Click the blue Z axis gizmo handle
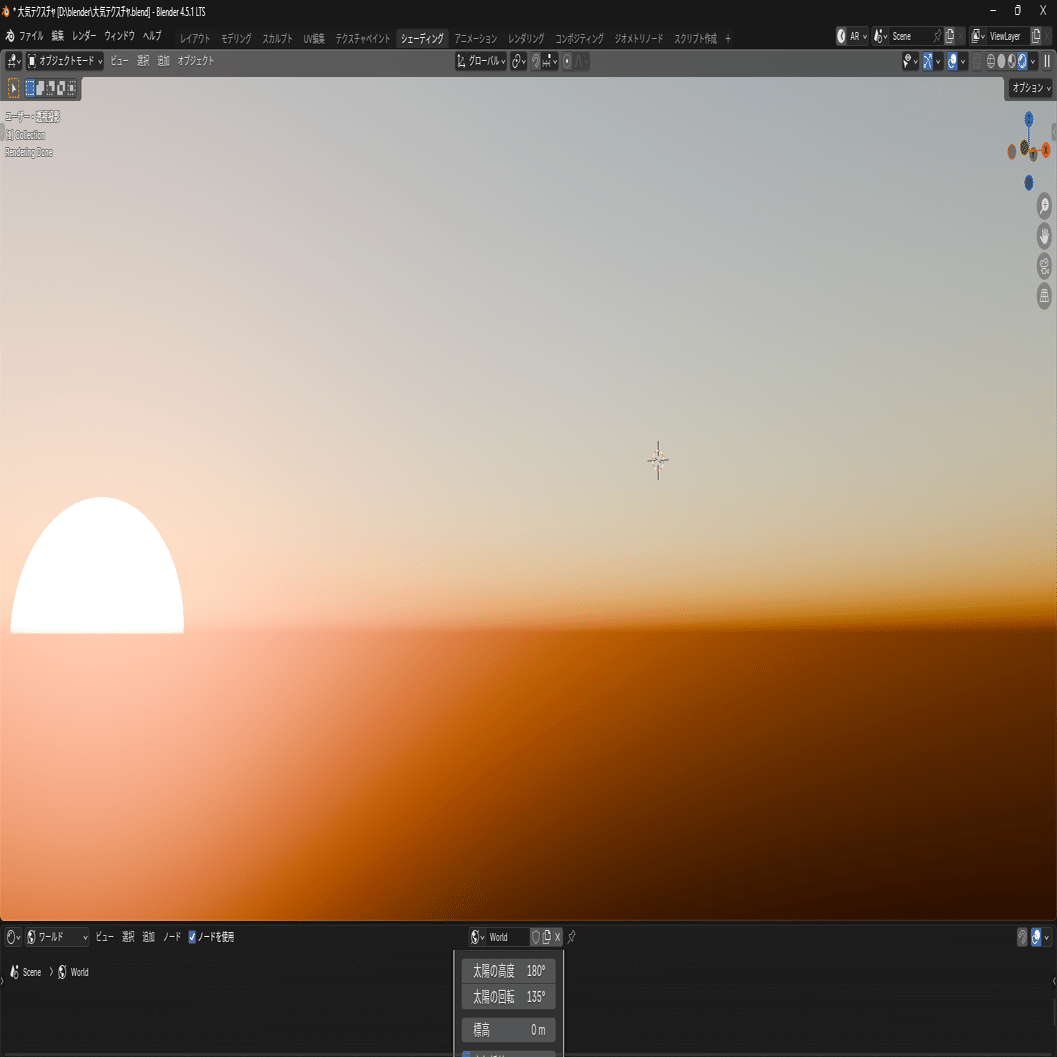Image resolution: width=1057 pixels, height=1057 pixels. pos(1029,120)
